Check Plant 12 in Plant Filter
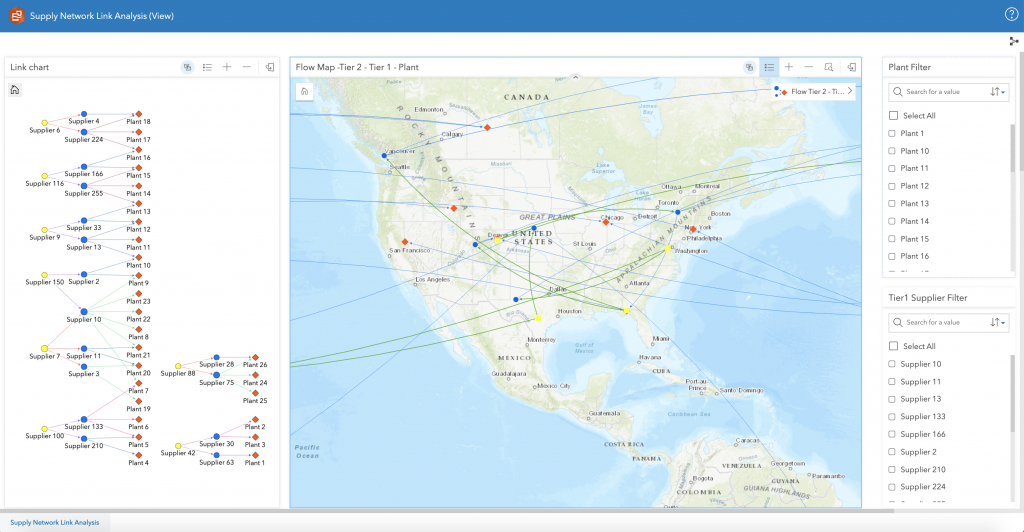Screen dimensions: 1024x532 pyautogui.click(x=892, y=186)
